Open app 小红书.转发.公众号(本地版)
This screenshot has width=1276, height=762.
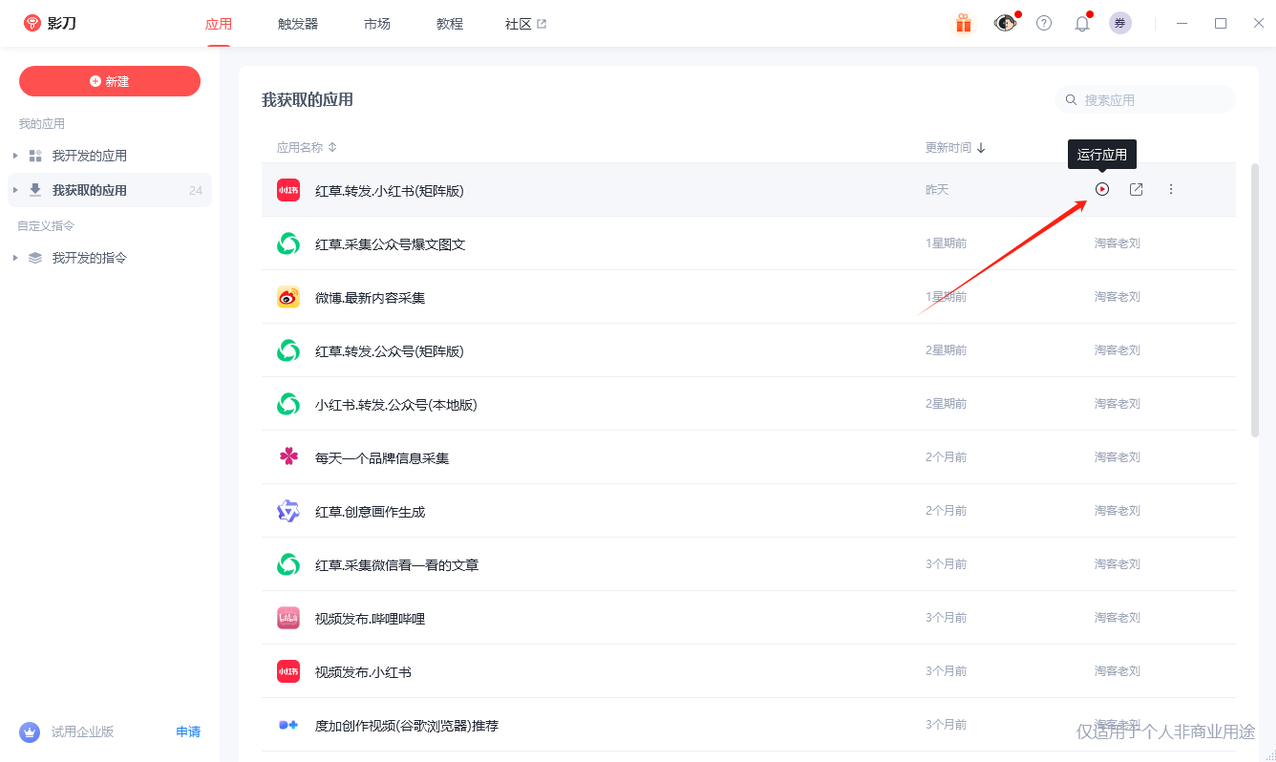pos(396,405)
